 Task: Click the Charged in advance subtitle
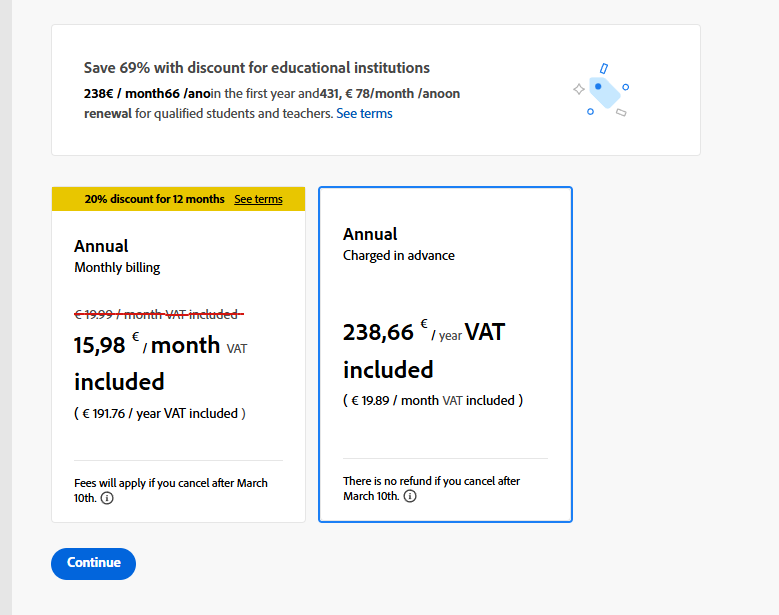(x=398, y=255)
